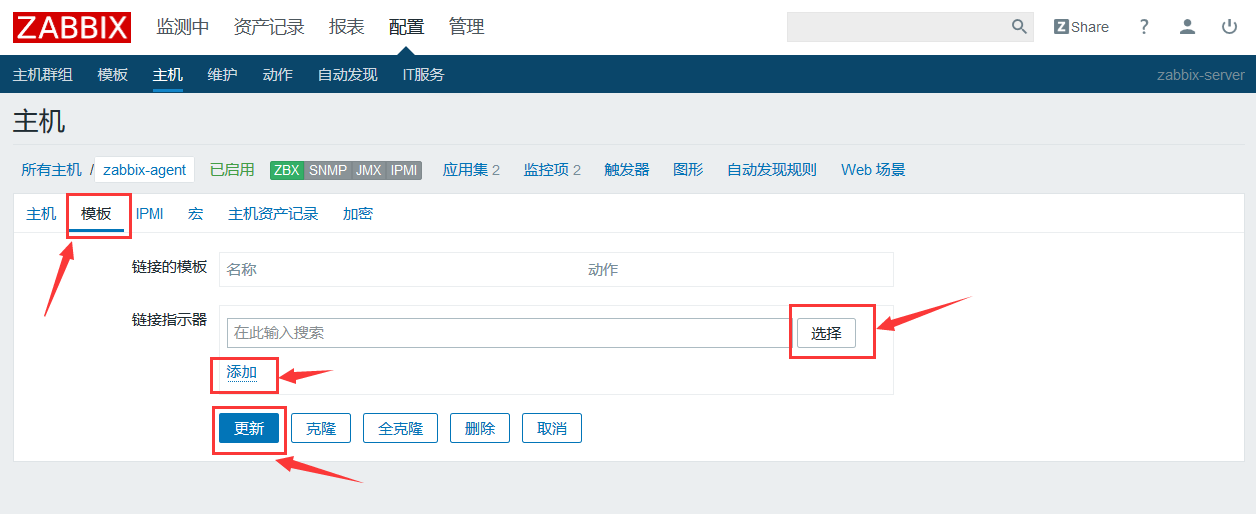This screenshot has width=1256, height=514.
Task: Go to 自动发现 submenu
Action: (x=348, y=75)
